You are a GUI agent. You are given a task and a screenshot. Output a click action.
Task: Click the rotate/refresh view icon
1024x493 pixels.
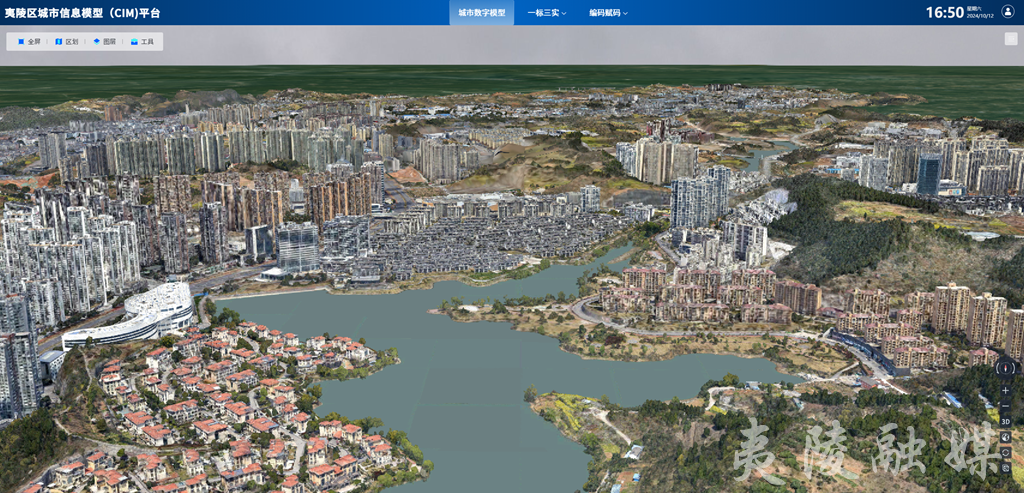coord(1005,452)
